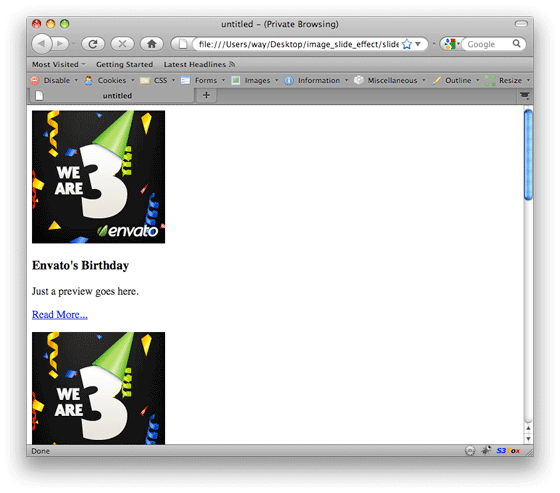Open a new tab with the plus button
560x493 pixels.
tap(206, 95)
